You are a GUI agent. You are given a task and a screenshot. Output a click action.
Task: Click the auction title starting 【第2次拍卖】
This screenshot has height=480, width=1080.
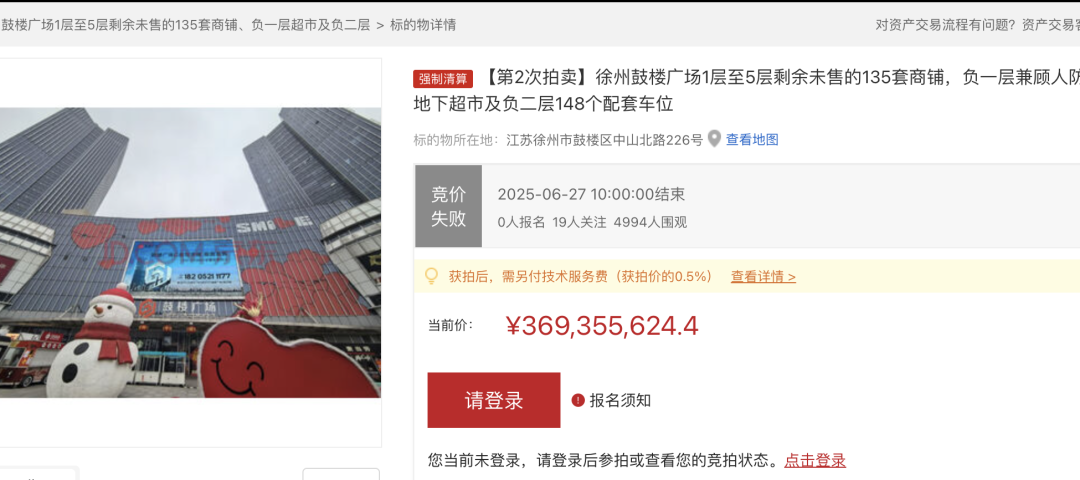click(x=746, y=90)
